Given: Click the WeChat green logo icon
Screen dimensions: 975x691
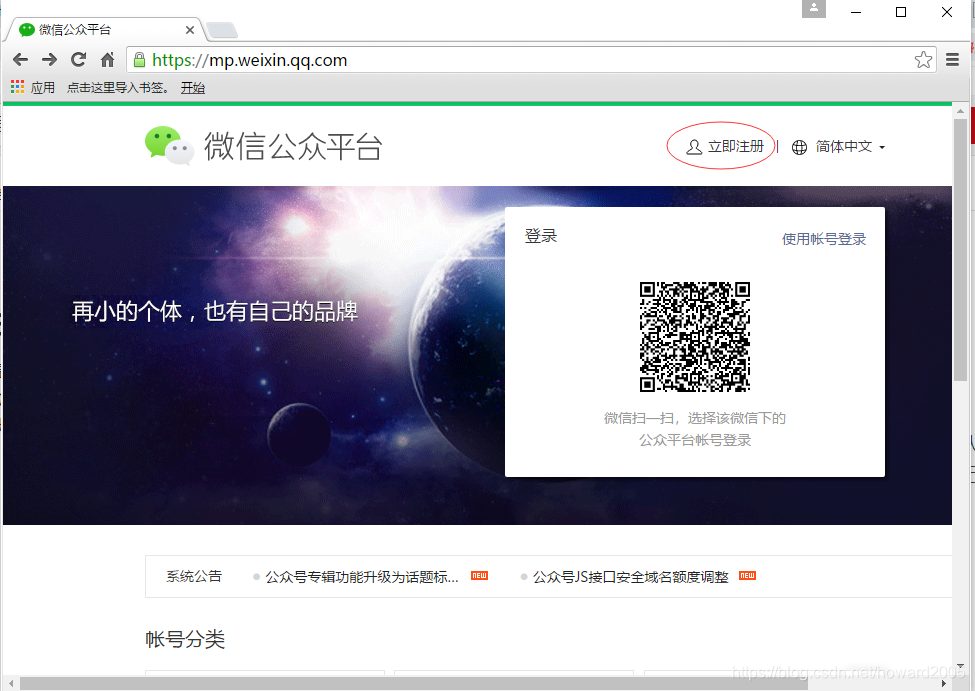Looking at the screenshot, I should coord(163,145).
